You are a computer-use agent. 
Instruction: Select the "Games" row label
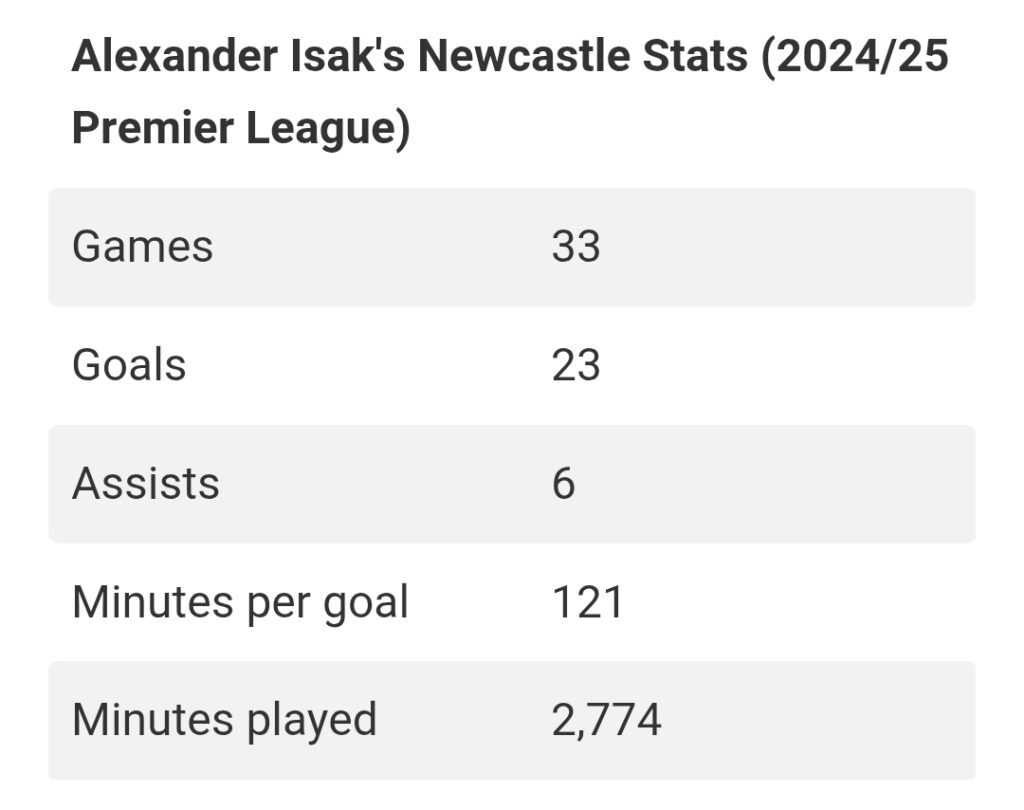(x=142, y=247)
